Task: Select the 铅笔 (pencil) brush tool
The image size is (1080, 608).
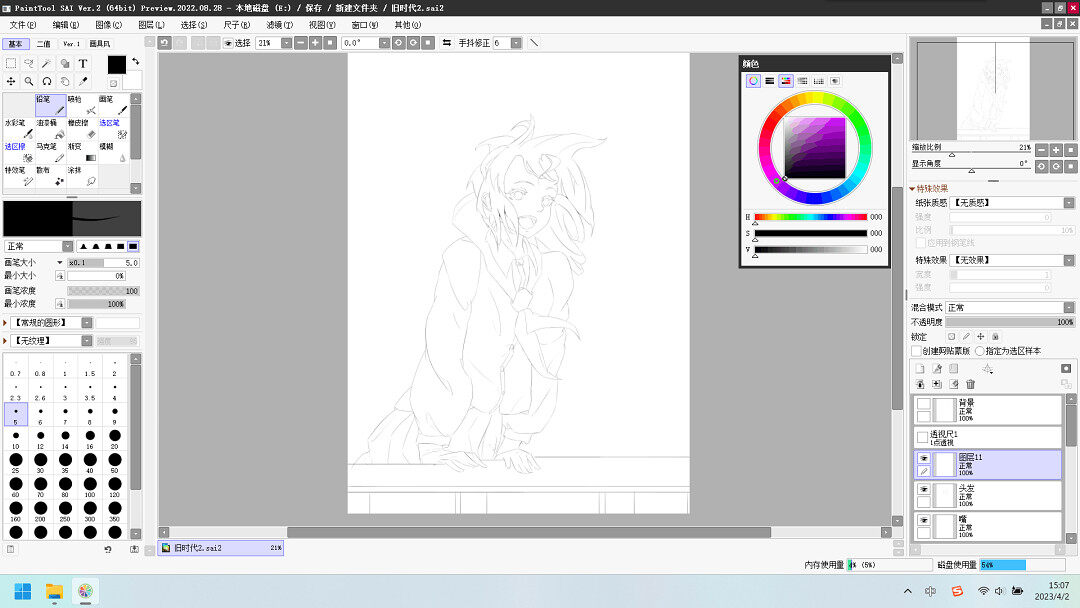Action: [49, 105]
